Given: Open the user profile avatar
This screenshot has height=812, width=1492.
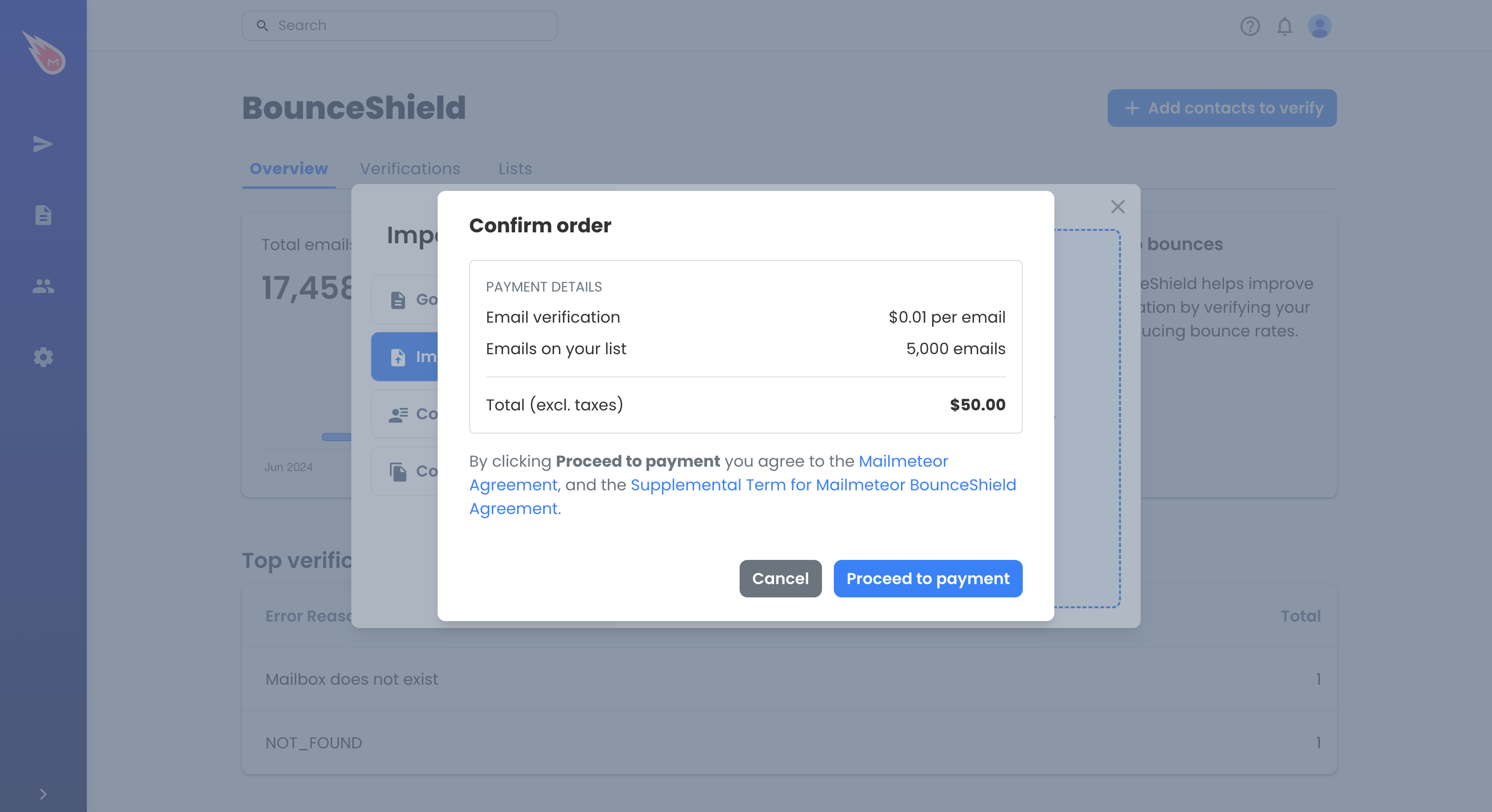Looking at the screenshot, I should [1319, 26].
